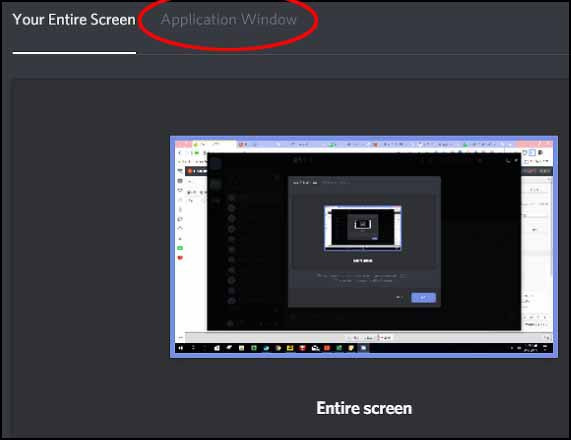Viewport: 571px width, 440px height.
Task: Select the Your Entire Screen tab
Action: [74, 20]
